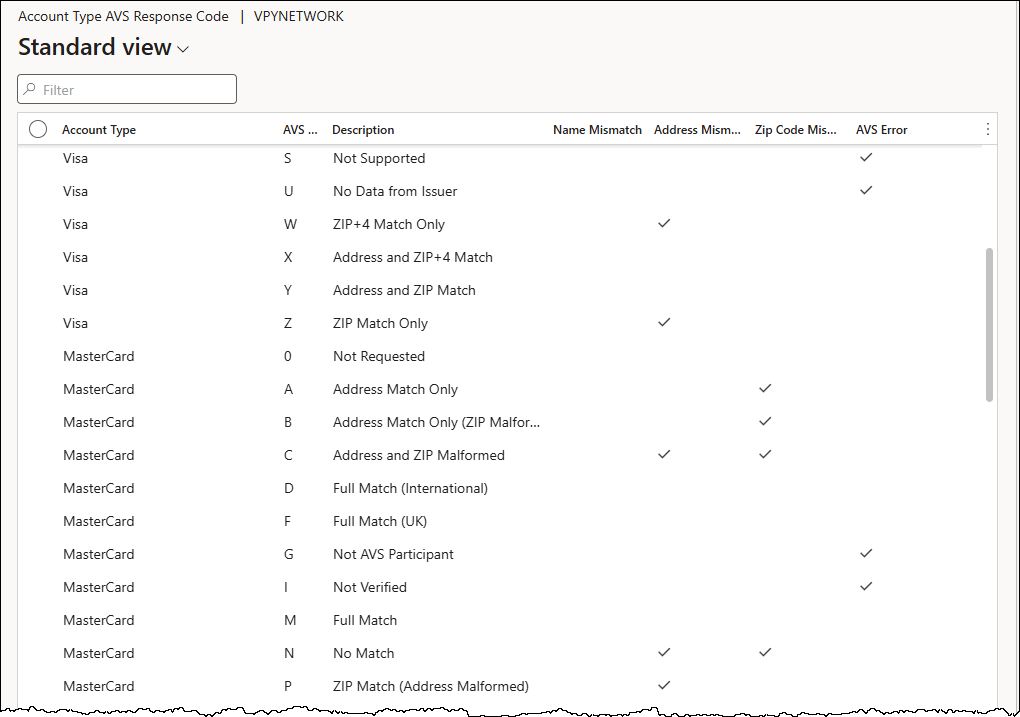The image size is (1020, 717).
Task: Click the Filter search input field
Action: (x=127, y=89)
